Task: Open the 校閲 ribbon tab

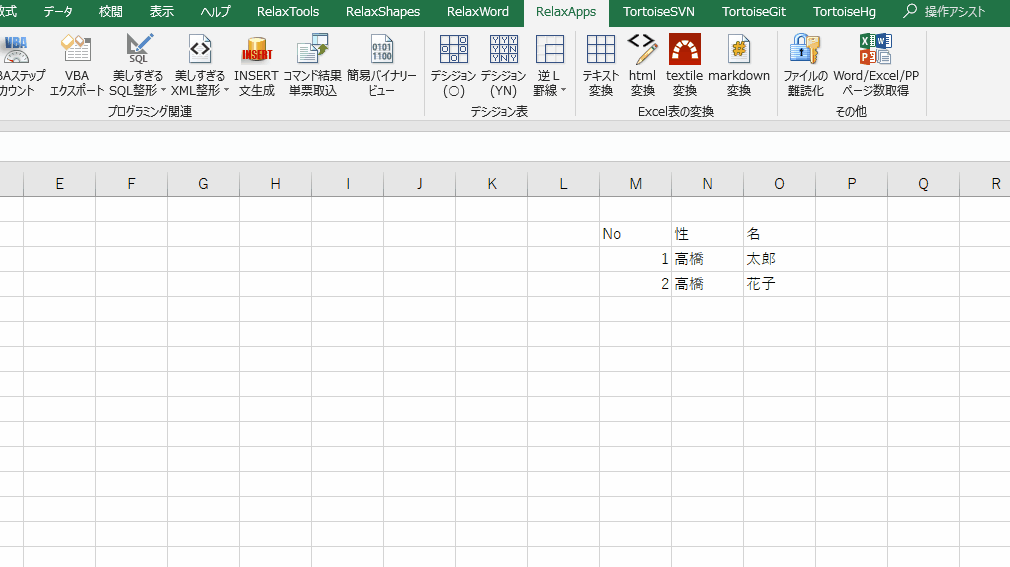Action: pos(111,12)
